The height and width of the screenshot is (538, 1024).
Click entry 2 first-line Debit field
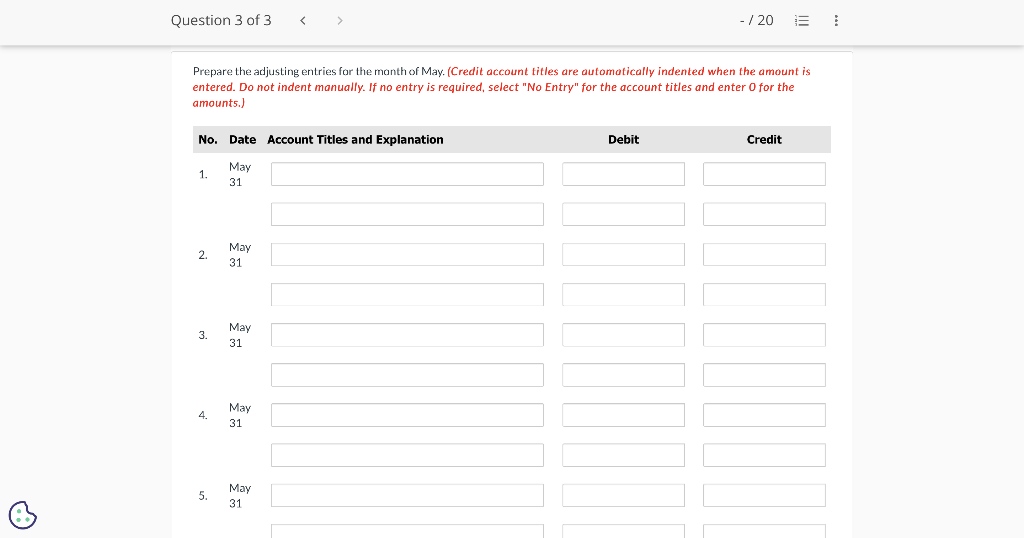[x=624, y=255]
